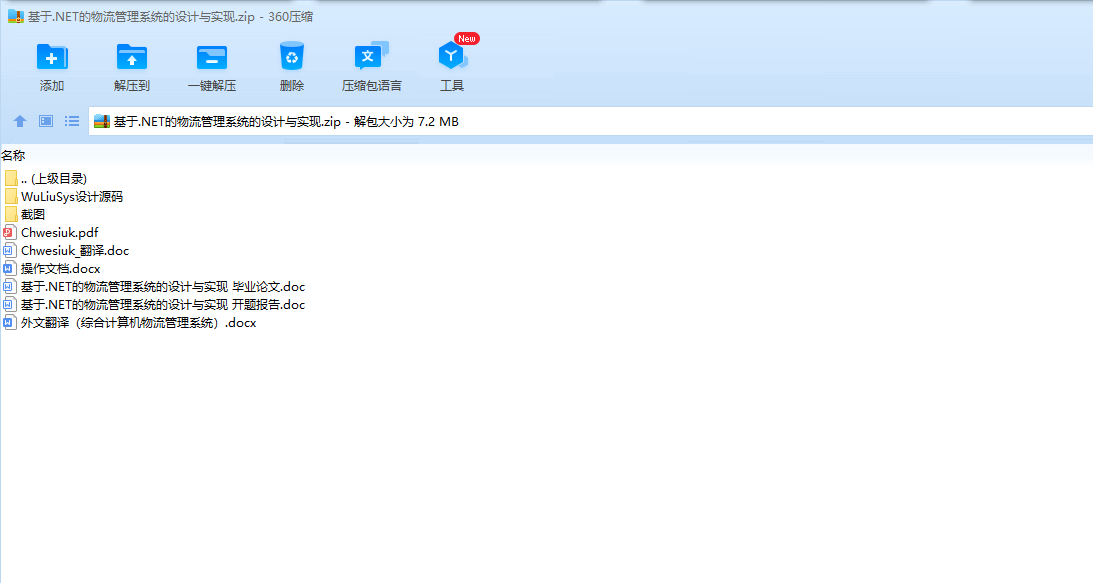Click Word icon of 毕业论文.doc file
1093x583 pixels.
pos(9,287)
